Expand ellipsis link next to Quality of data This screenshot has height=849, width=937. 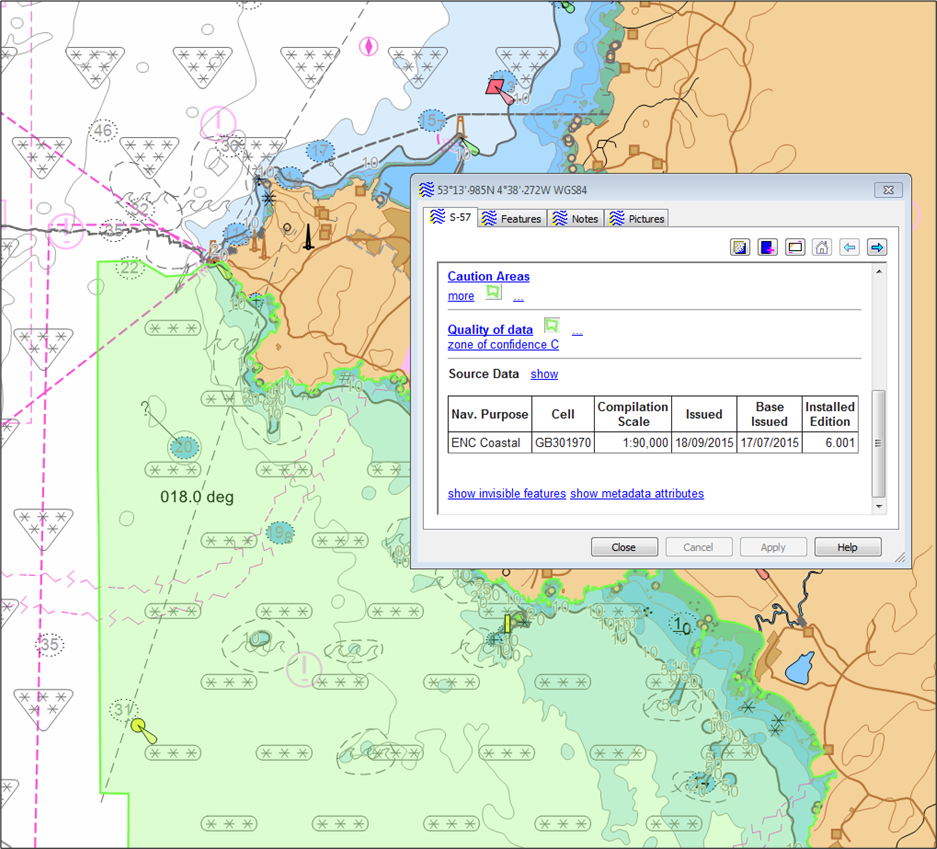tap(577, 331)
